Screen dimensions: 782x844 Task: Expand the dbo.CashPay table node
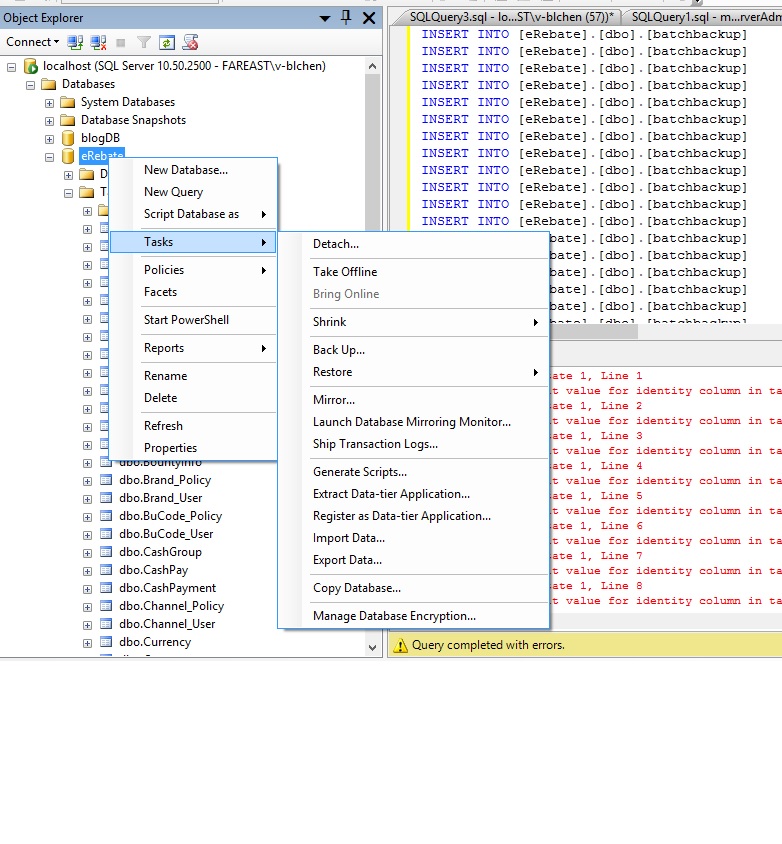click(x=87, y=570)
